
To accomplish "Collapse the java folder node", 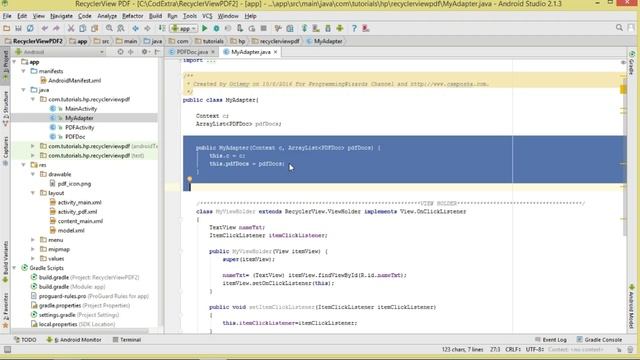I will 24,90.
